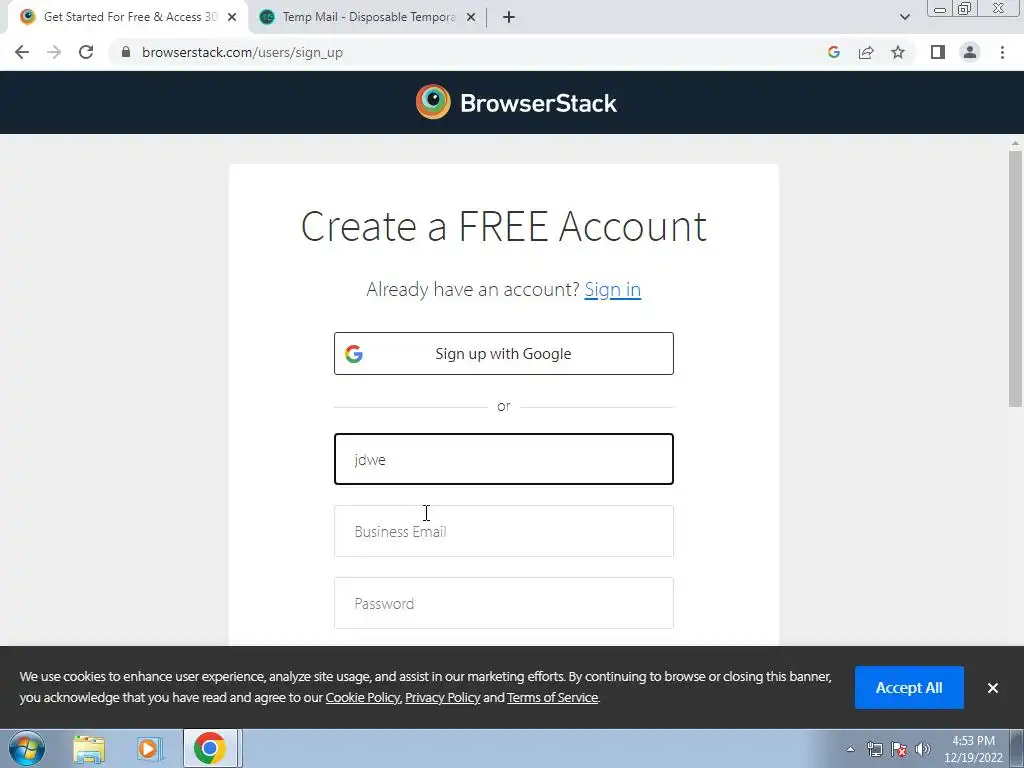Select the Get Started For Free tab
1024x768 pixels.
(129, 18)
